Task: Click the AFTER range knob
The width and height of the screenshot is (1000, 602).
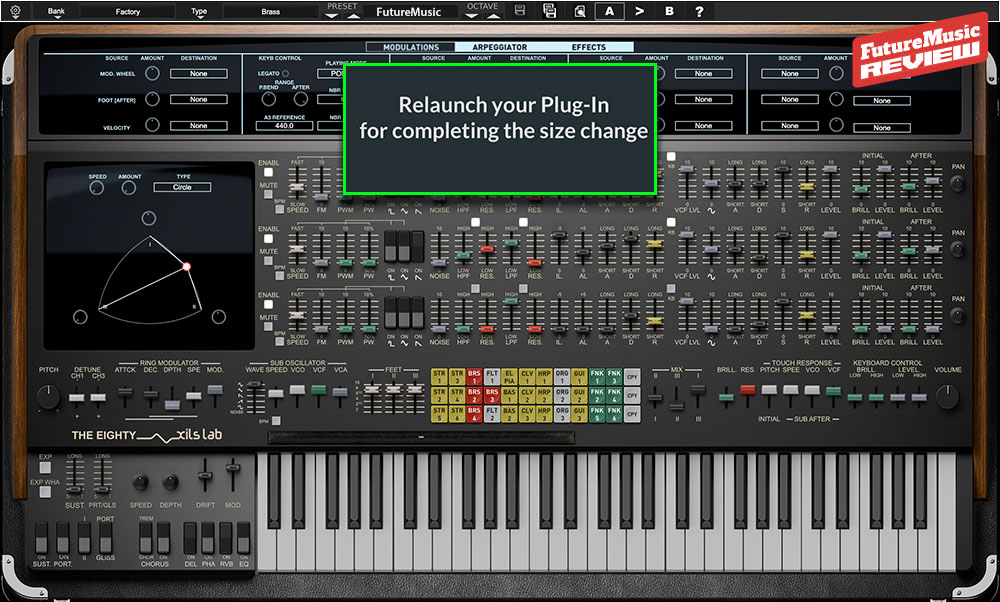Action: pyautogui.click(x=300, y=99)
